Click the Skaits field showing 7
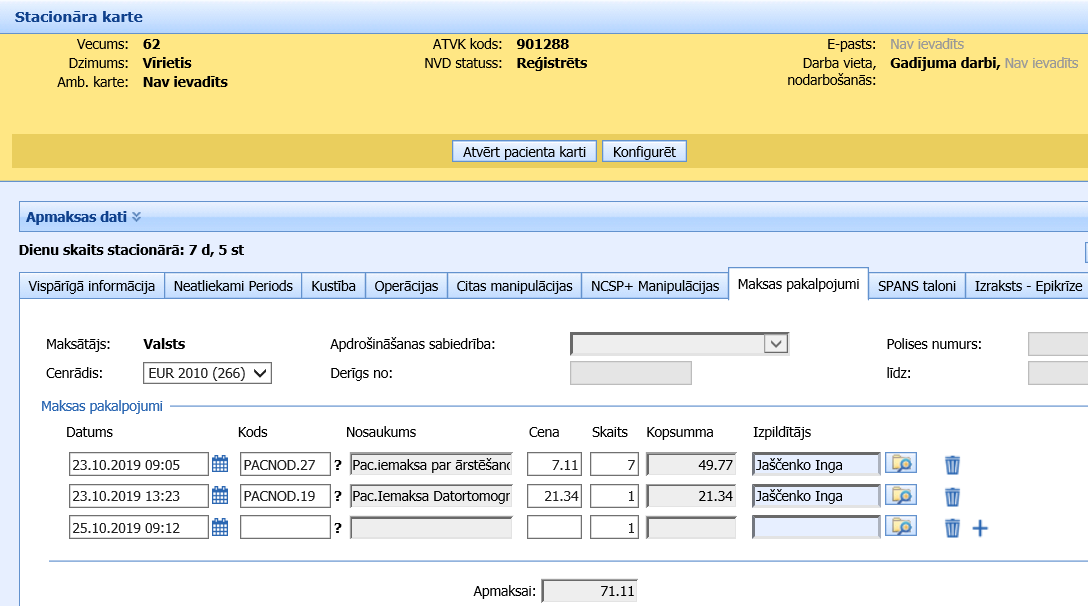 (x=614, y=465)
